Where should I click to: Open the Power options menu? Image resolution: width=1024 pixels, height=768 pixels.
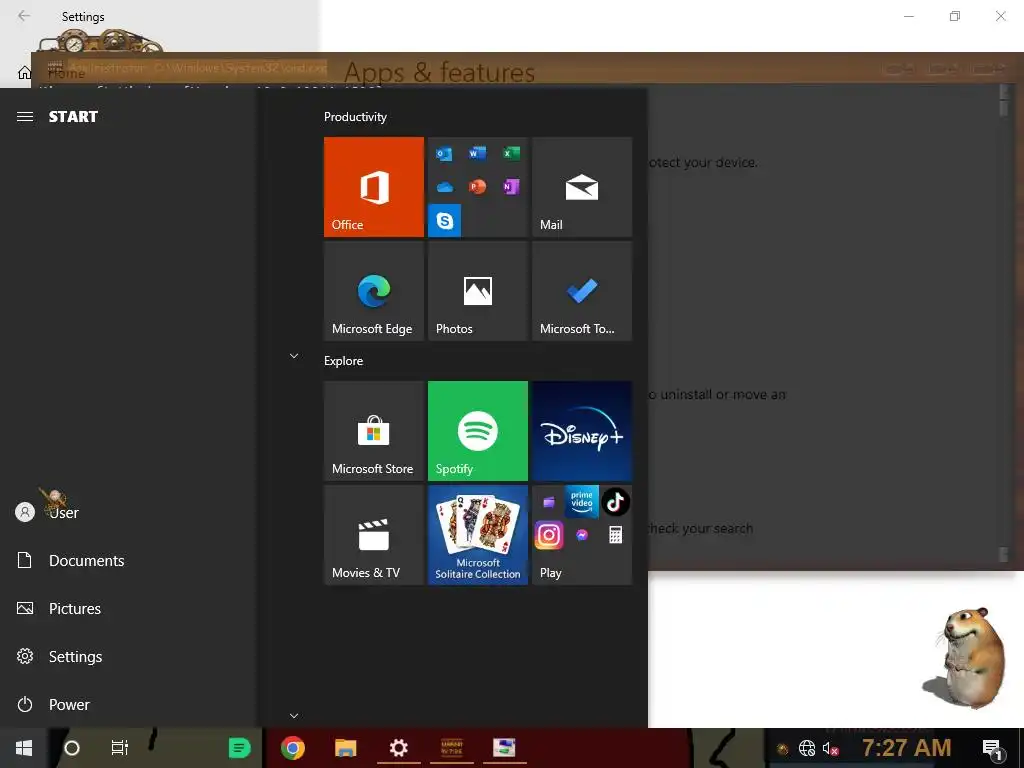53,705
